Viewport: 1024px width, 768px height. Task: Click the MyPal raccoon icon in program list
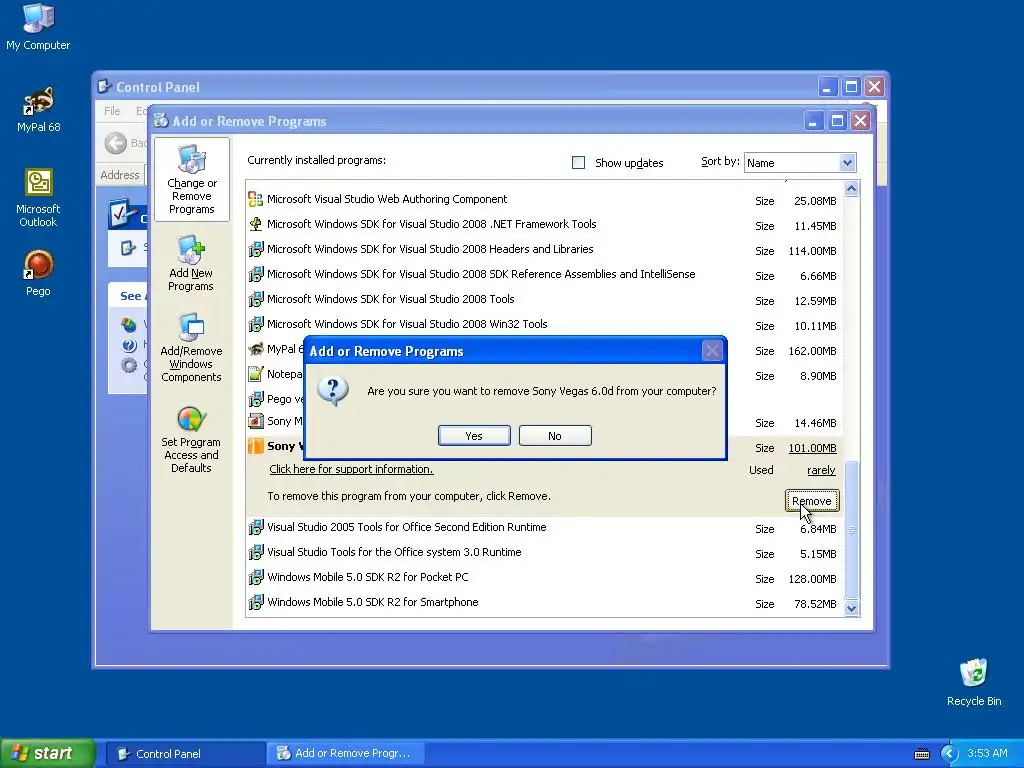click(255, 349)
